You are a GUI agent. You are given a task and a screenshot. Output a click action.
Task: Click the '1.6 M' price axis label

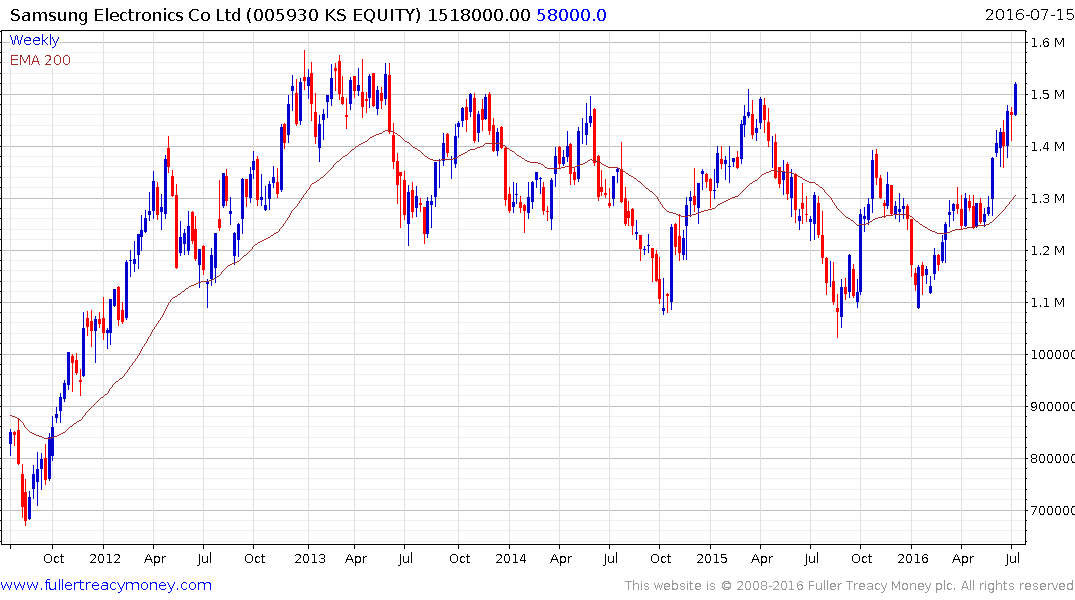click(1048, 43)
